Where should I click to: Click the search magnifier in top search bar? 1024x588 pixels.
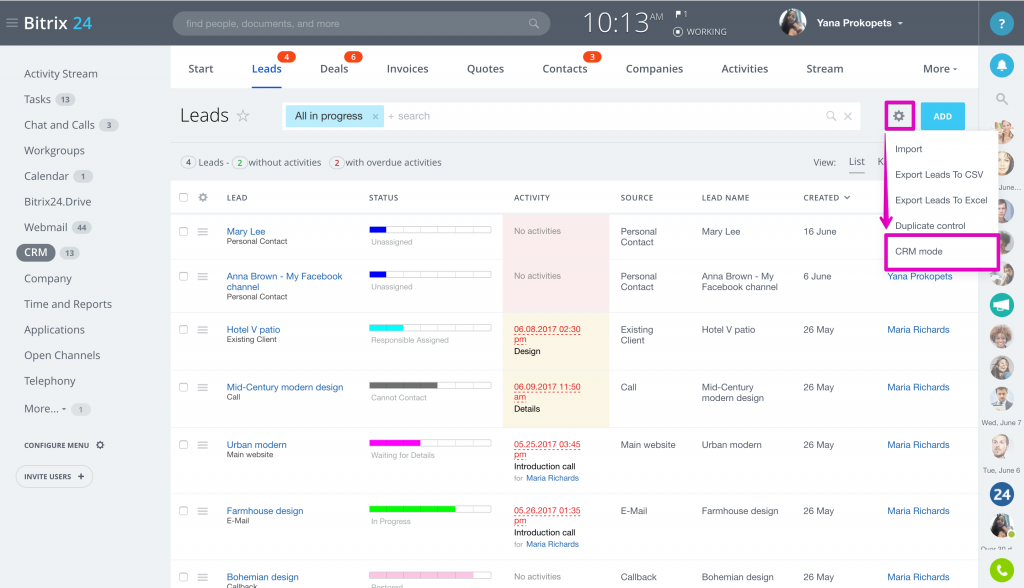click(534, 24)
